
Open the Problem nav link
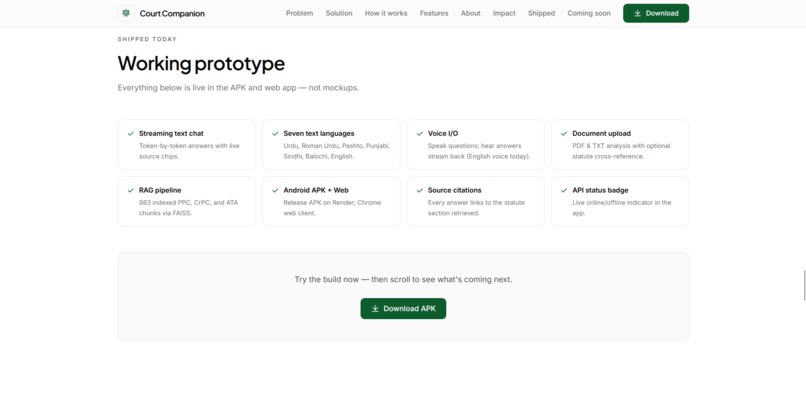299,13
